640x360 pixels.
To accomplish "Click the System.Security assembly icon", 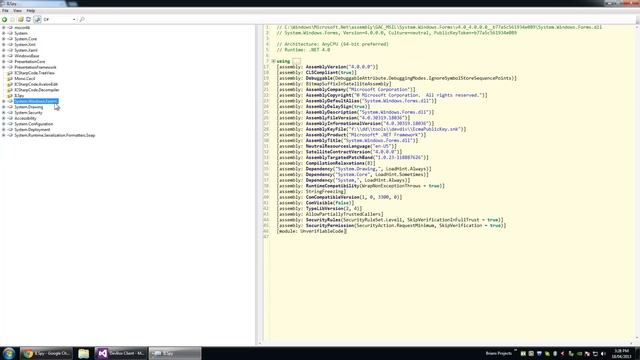I will (10, 113).
